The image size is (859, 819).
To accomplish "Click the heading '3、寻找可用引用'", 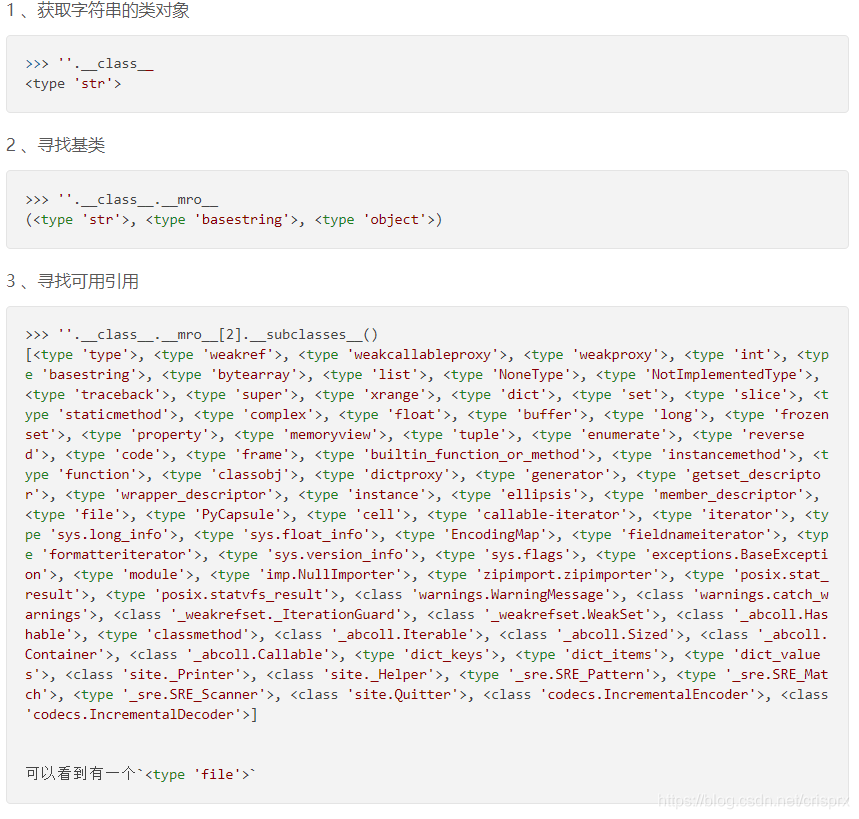I will click(x=72, y=281).
